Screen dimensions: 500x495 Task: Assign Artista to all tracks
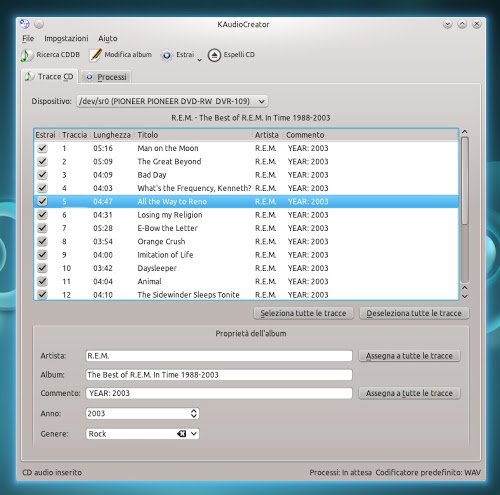click(409, 356)
